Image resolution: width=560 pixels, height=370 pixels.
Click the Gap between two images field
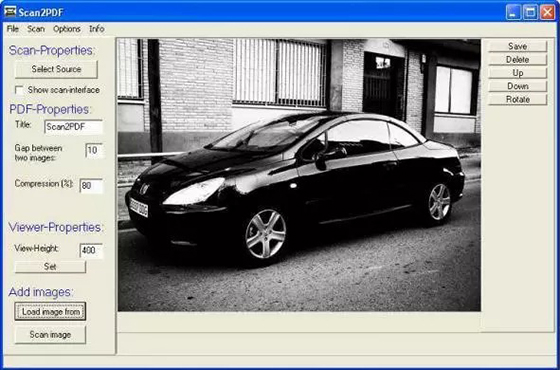[x=94, y=150]
